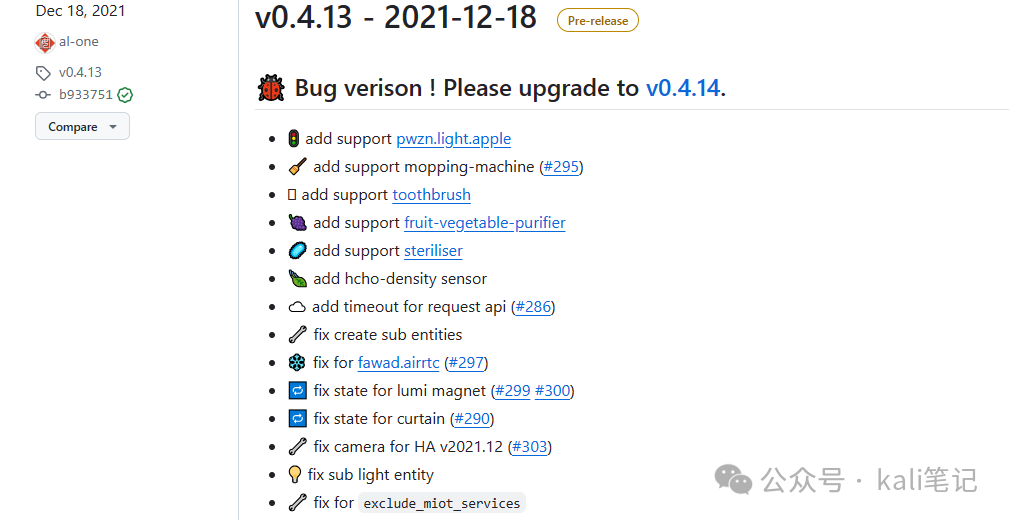Open the pwzn.light.apple link
The width and height of the screenshot is (1009, 520).
click(x=454, y=139)
